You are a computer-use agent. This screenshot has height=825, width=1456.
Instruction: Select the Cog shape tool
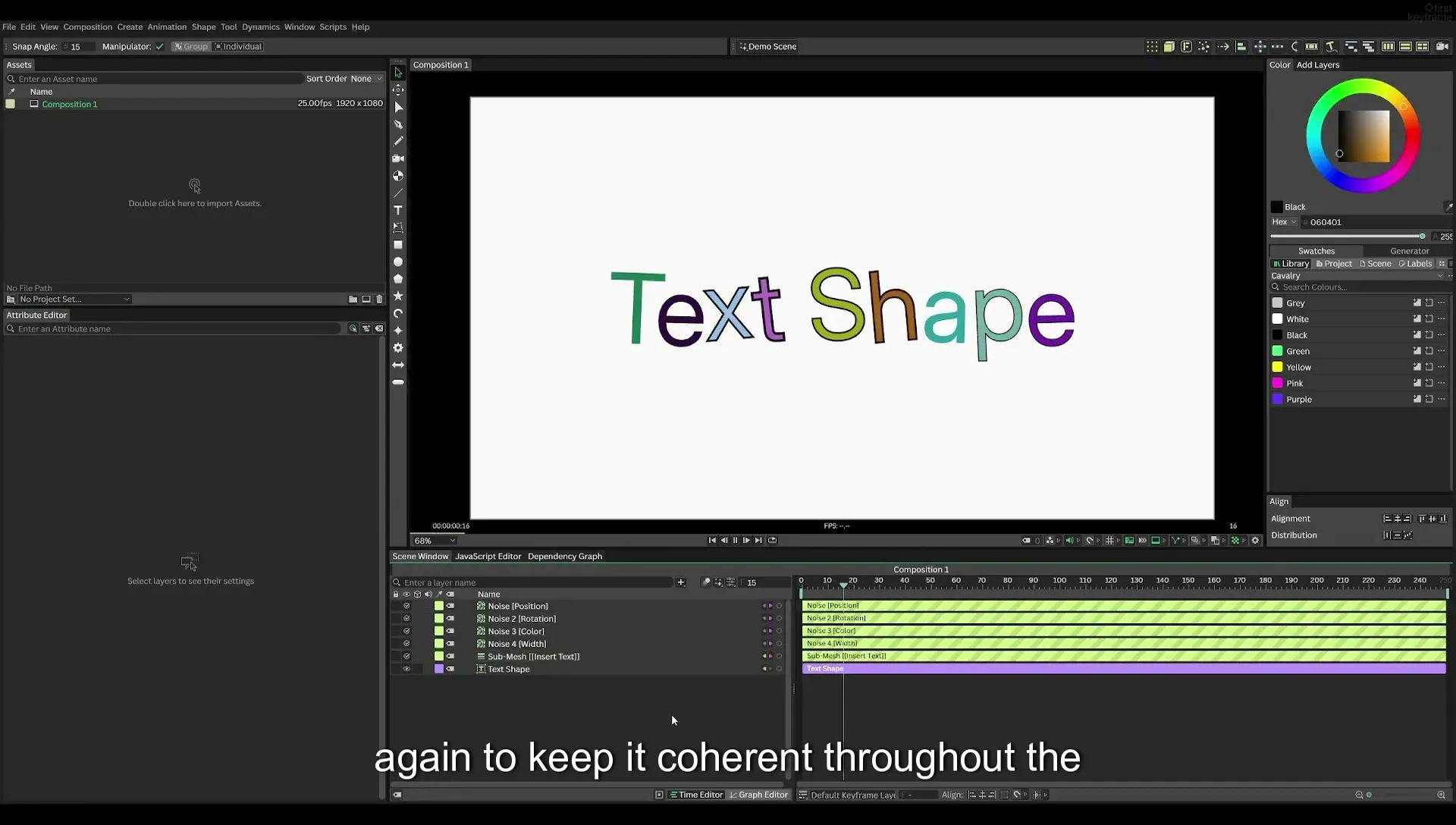click(398, 347)
